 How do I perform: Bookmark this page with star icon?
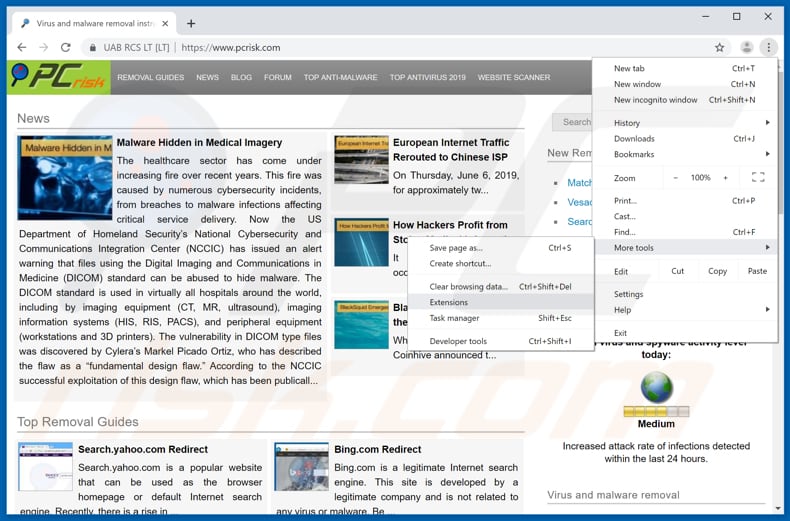[x=719, y=47]
